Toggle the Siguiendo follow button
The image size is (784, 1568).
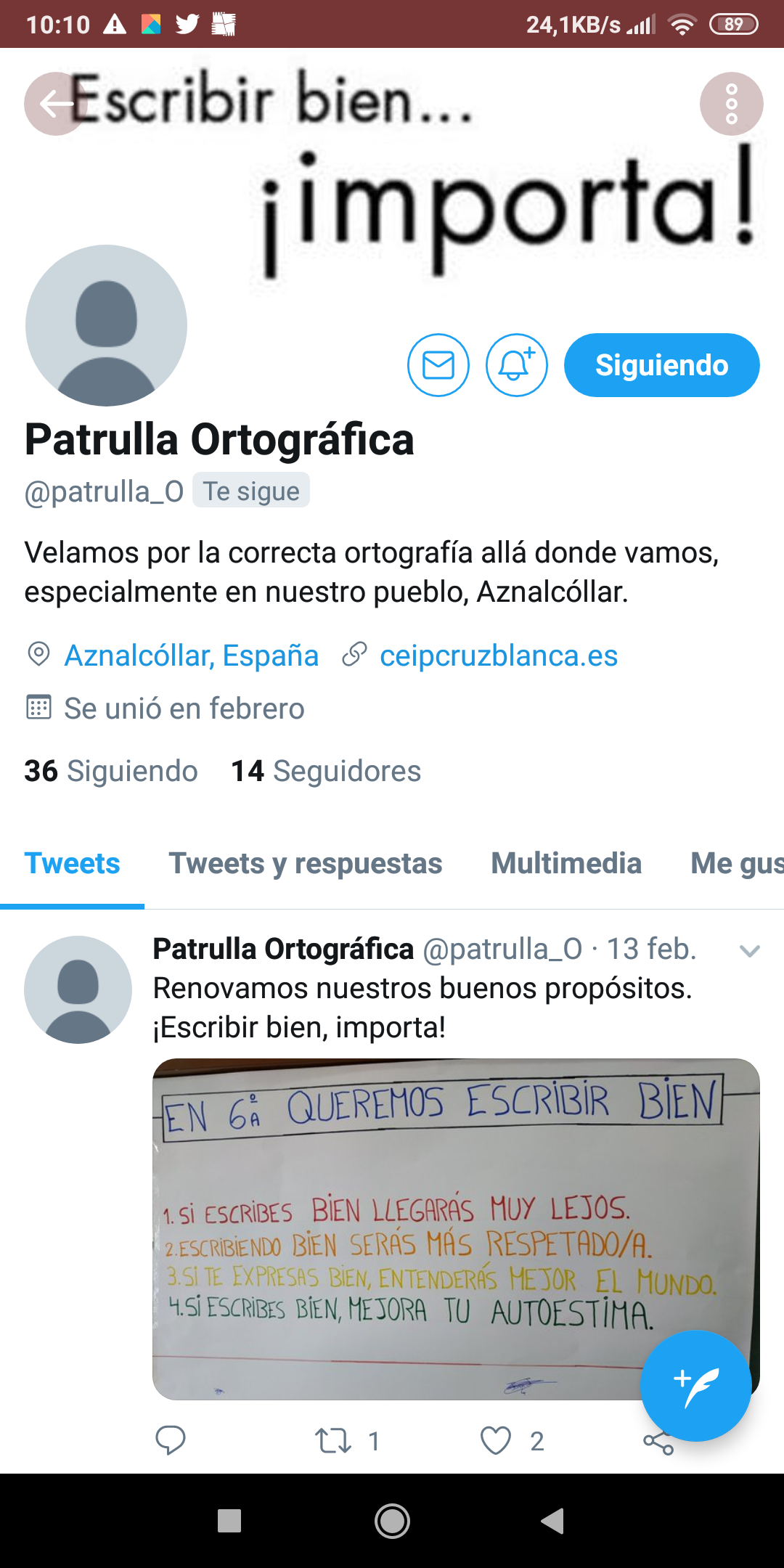pos(662,365)
